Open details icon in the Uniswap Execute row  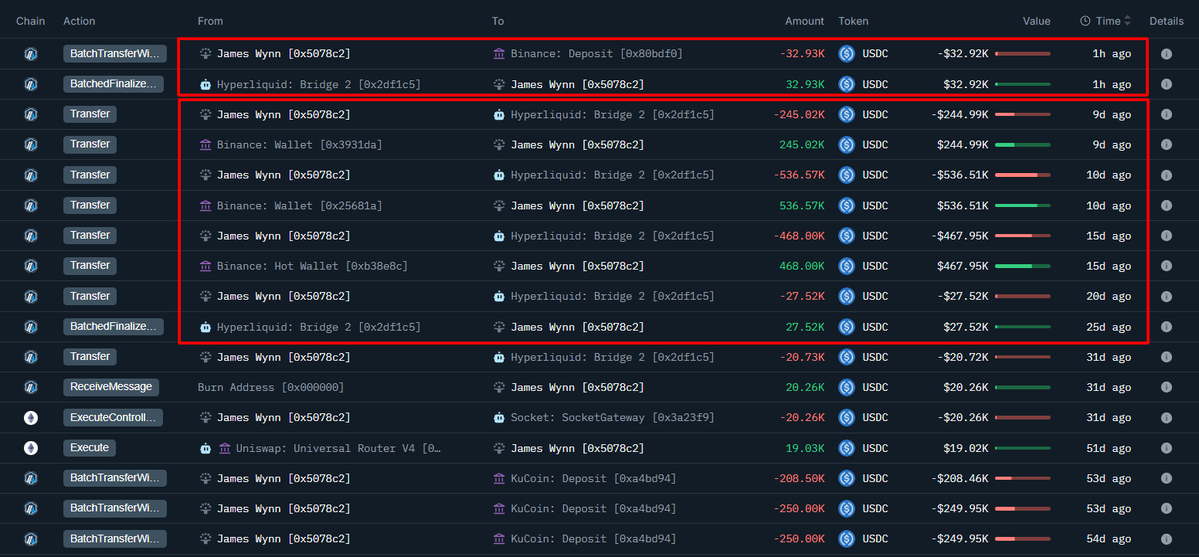click(x=1166, y=448)
